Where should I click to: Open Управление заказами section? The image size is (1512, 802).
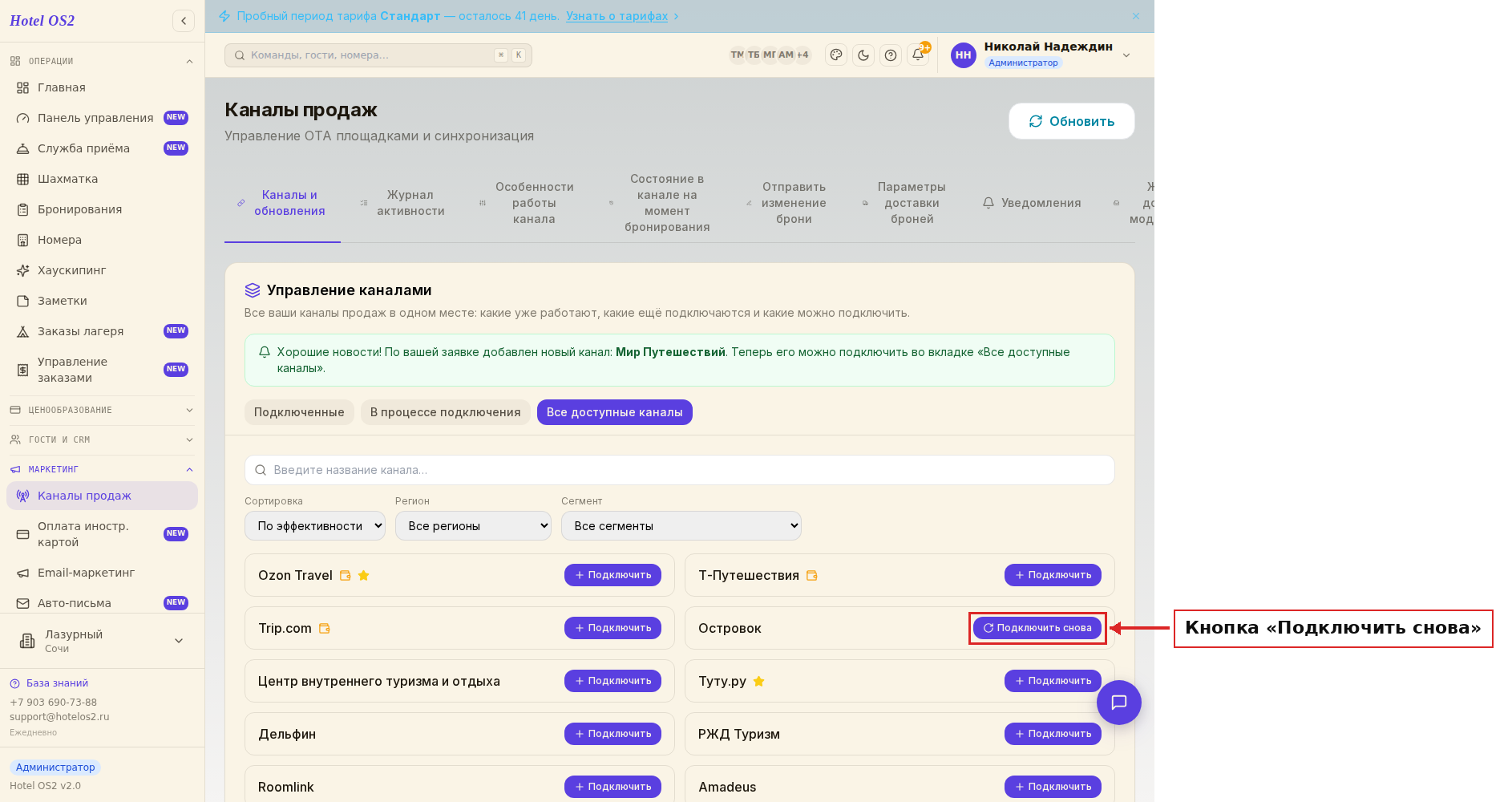[102, 370]
